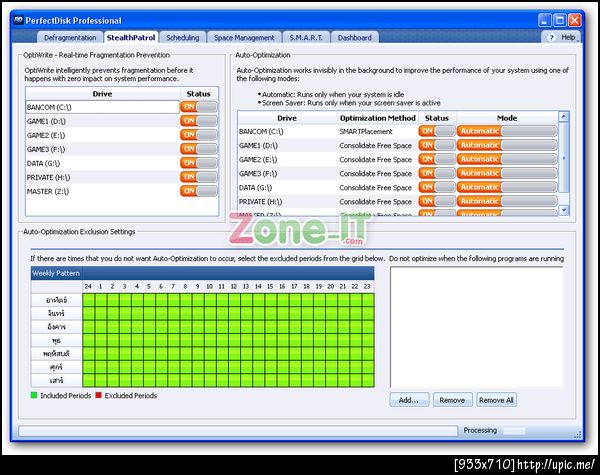600x475 pixels.
Task: Click the Remove All button
Action: 496,400
